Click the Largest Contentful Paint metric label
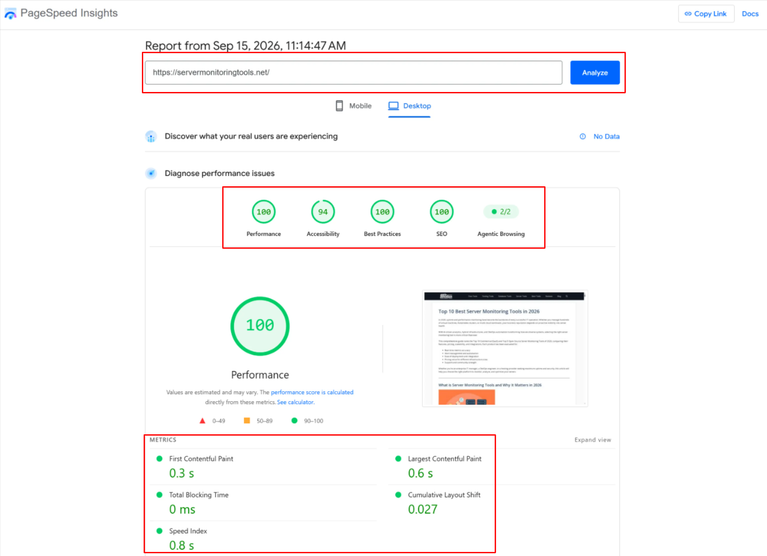This screenshot has height=556, width=767. [445, 459]
